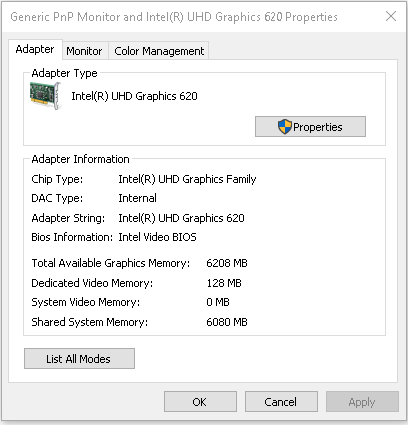Close the properties dialog window
This screenshot has width=408, height=425.
[391, 16]
